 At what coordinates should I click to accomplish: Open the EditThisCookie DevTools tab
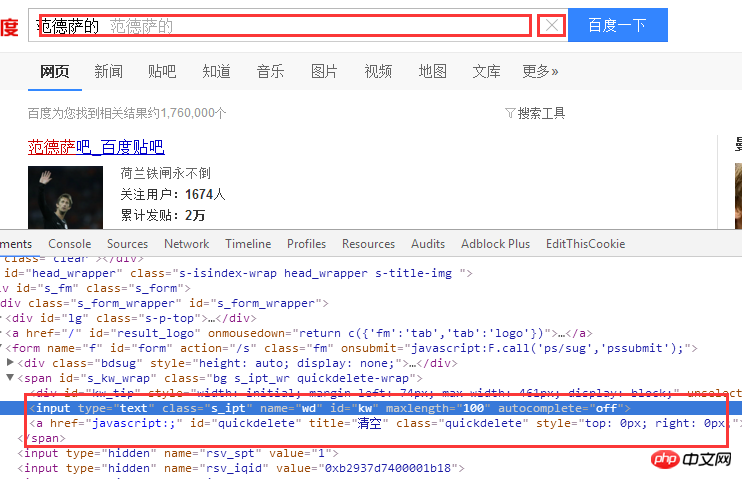tap(585, 244)
